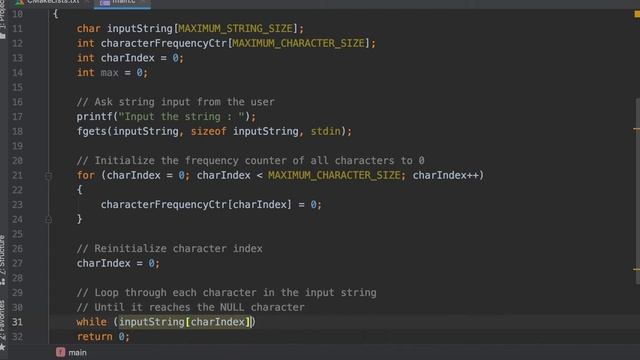Screen dimensions: 640x360
Task: Click the editor vertical scrollbar
Action: click(x=637, y=191)
